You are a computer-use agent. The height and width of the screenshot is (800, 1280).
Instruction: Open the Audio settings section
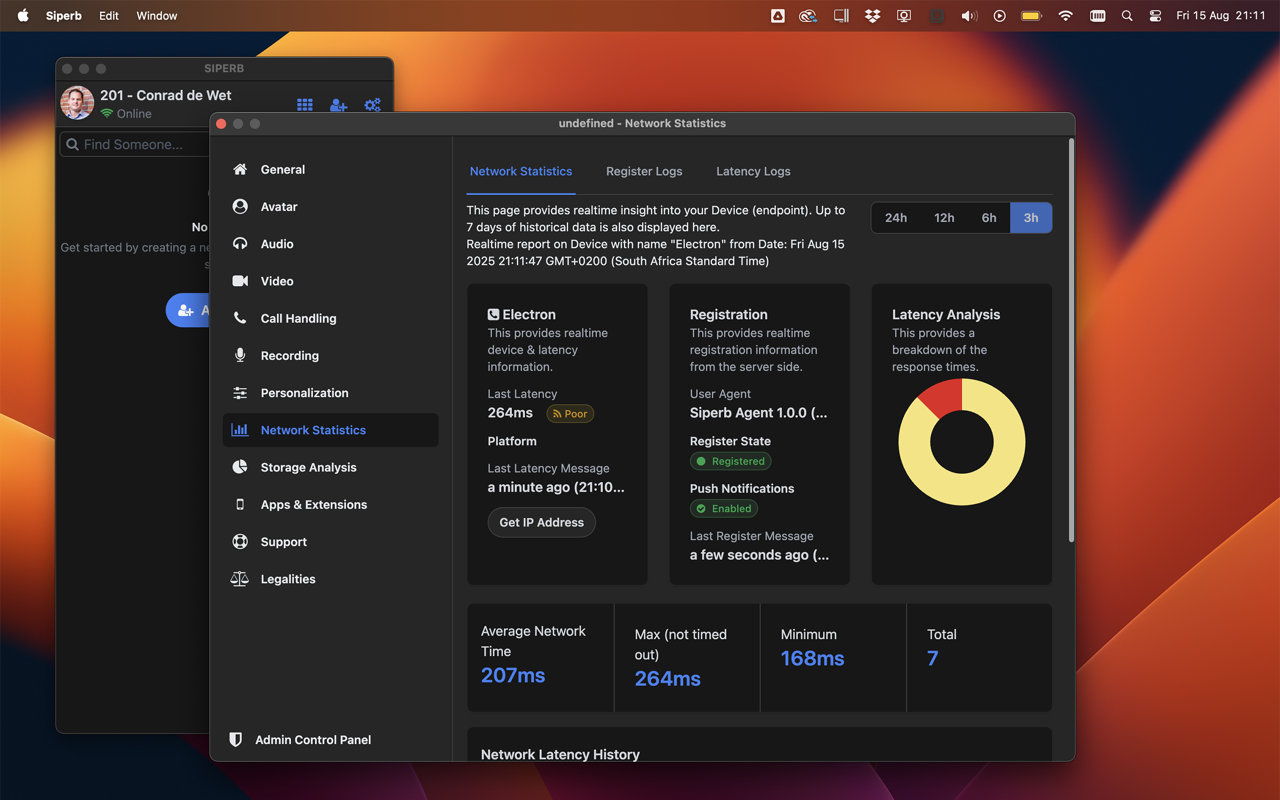point(277,244)
